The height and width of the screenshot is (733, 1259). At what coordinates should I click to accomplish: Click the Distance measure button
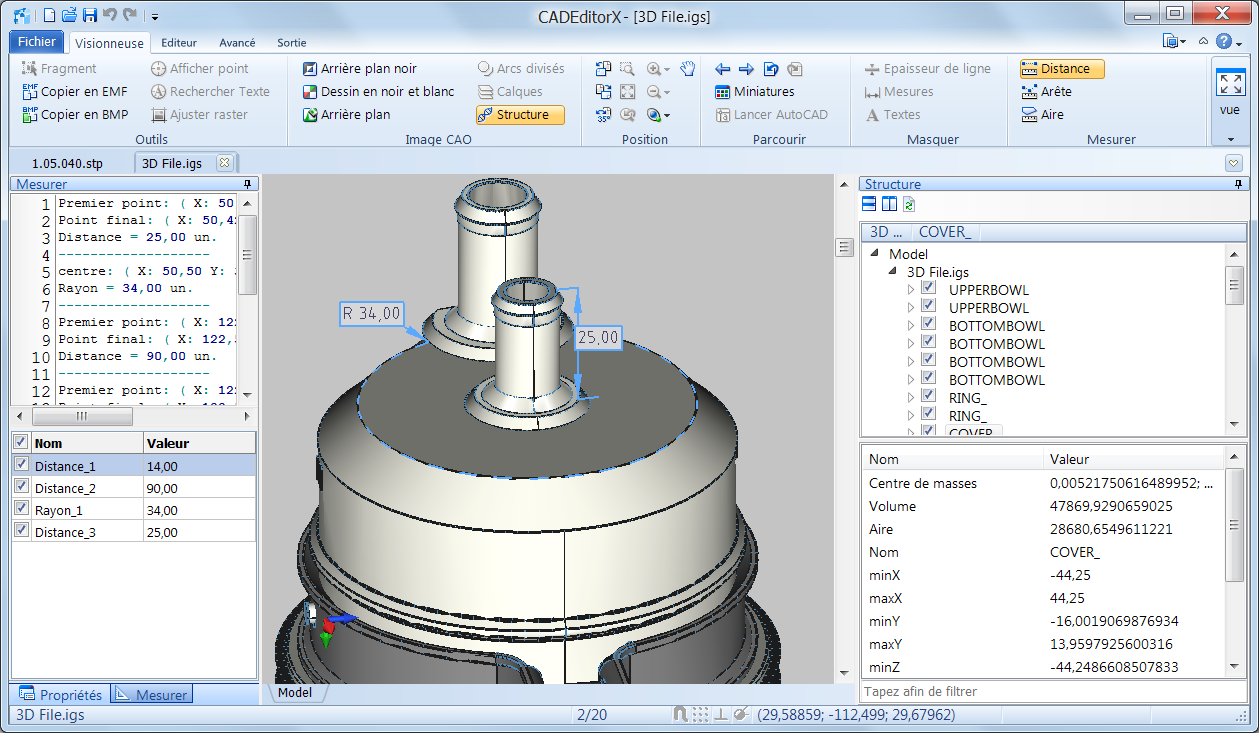click(1062, 69)
